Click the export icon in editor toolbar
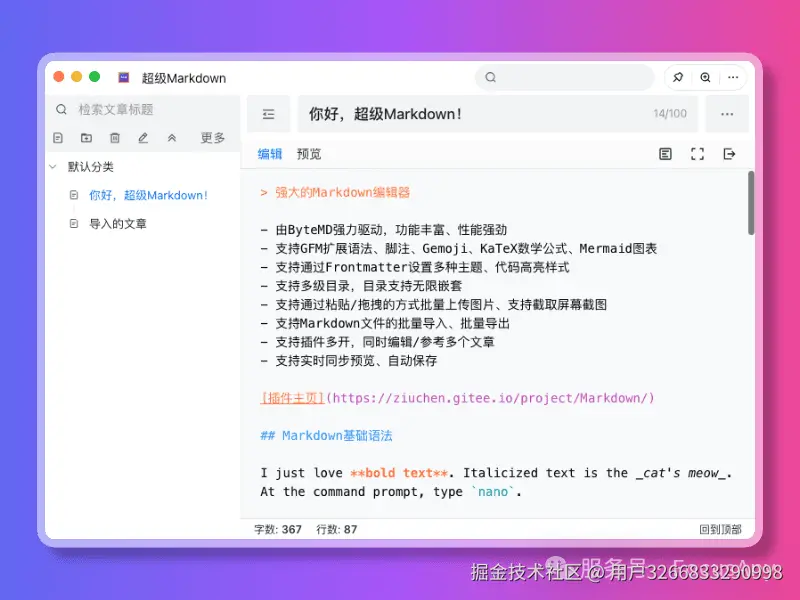This screenshot has height=600, width=800. 729,154
